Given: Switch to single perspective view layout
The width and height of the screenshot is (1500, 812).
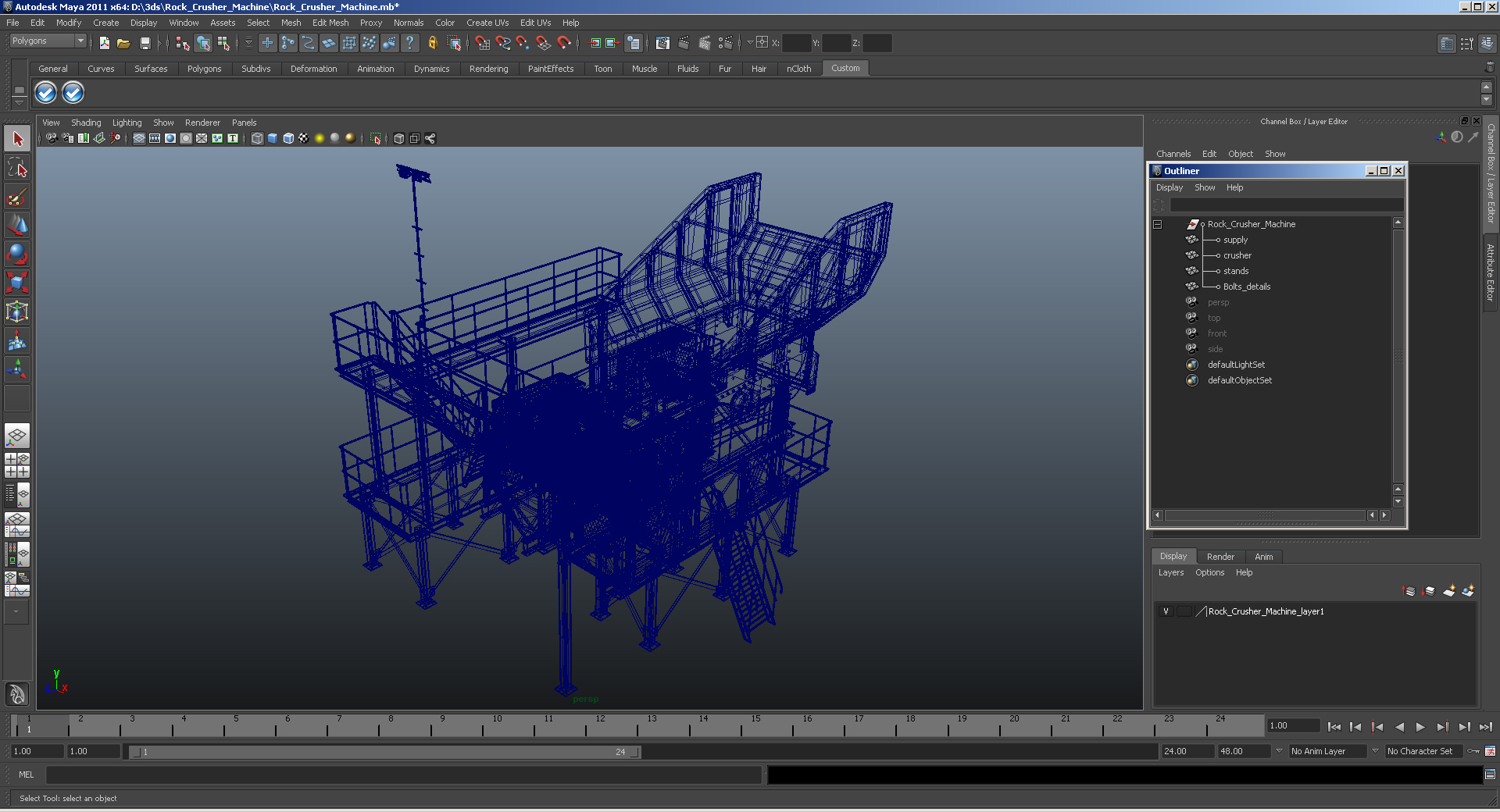Looking at the screenshot, I should click(x=17, y=436).
